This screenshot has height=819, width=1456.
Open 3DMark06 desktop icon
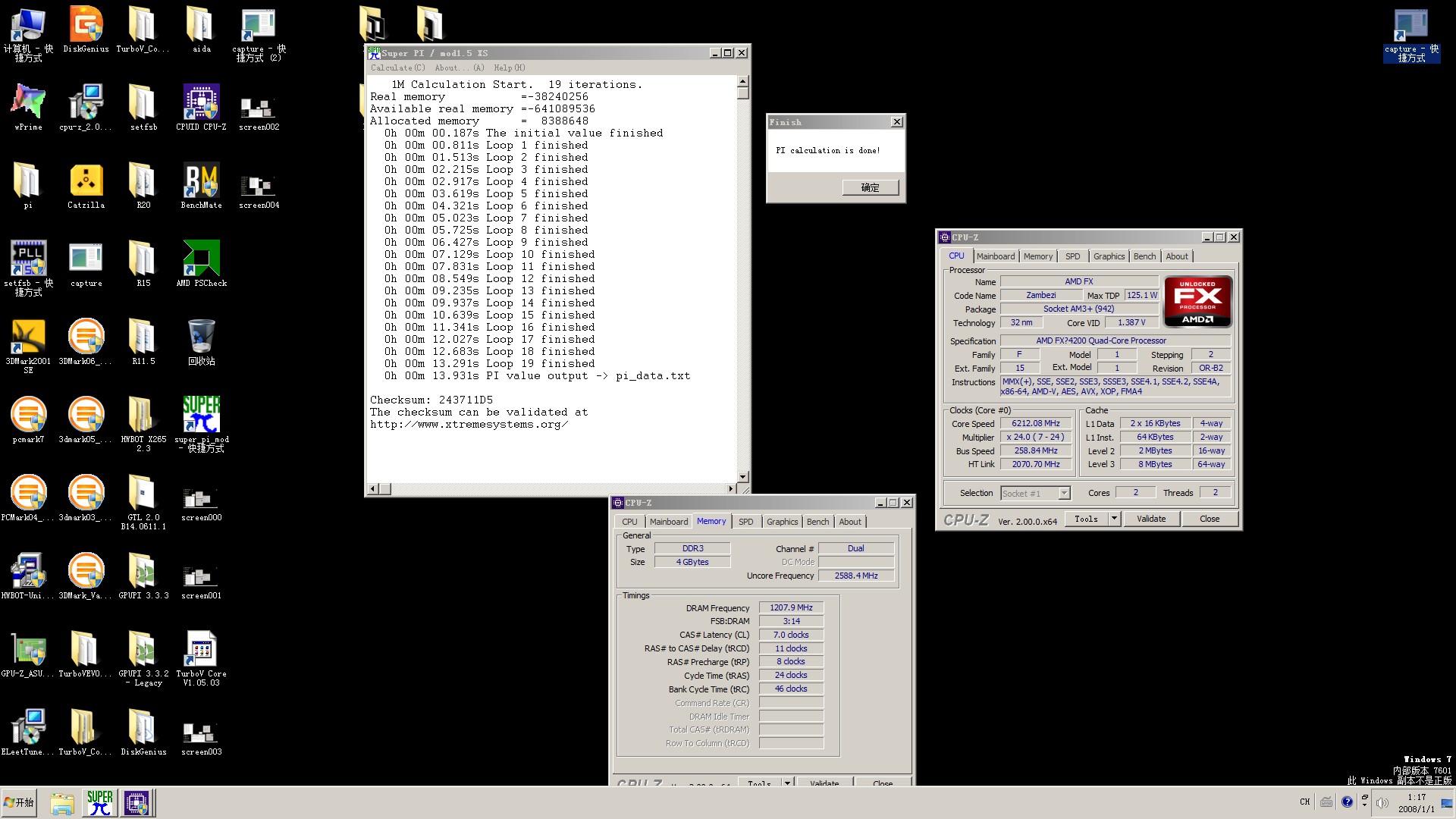point(86,342)
